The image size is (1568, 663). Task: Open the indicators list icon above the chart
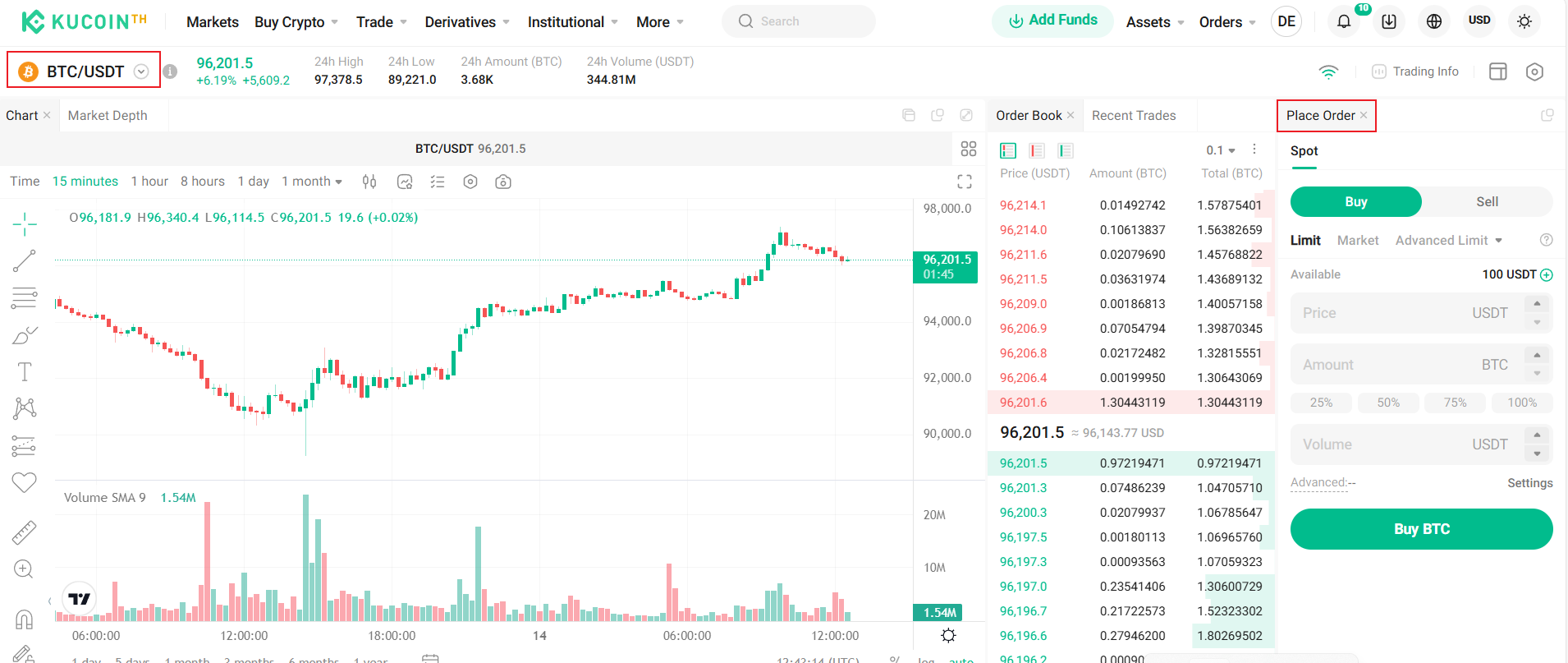[438, 182]
